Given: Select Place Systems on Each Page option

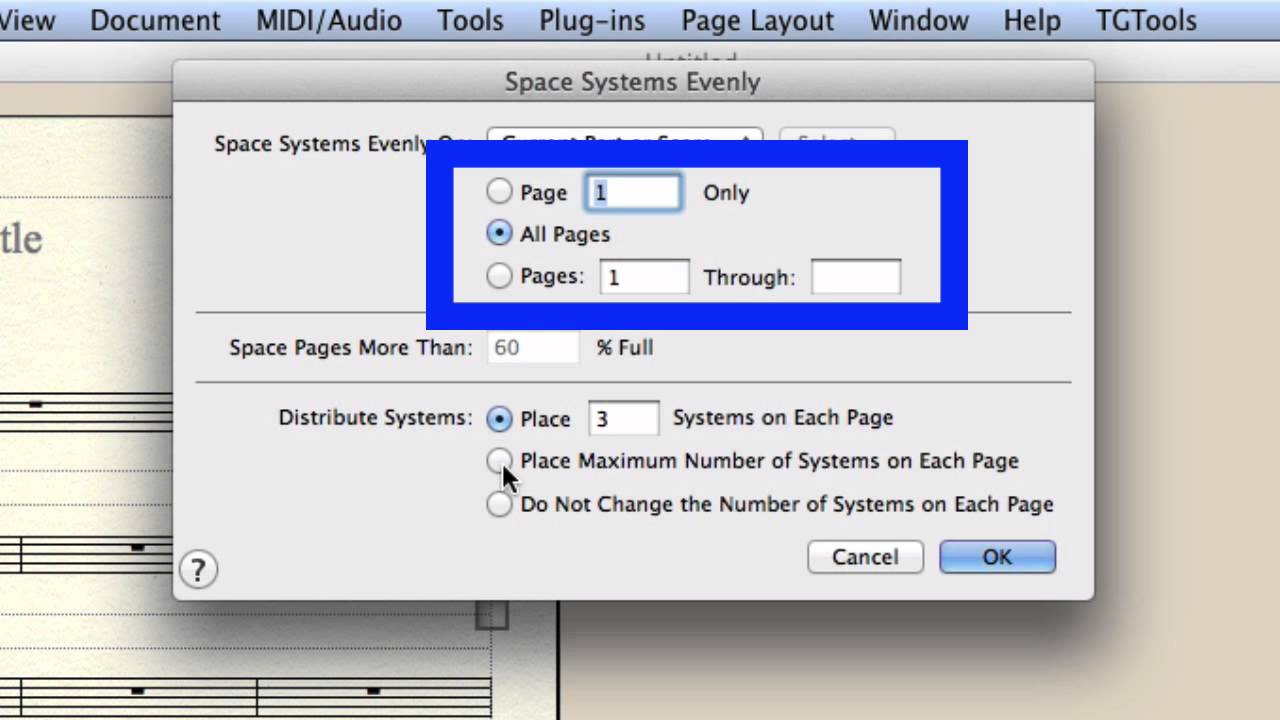Looking at the screenshot, I should (x=499, y=418).
